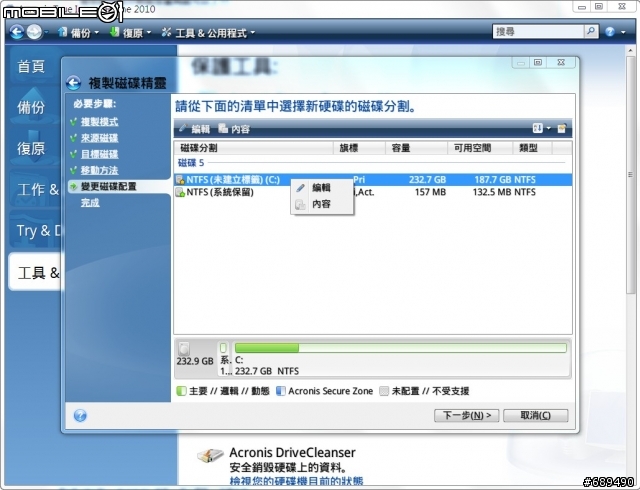Go to 來源磁碟 step

point(99,138)
